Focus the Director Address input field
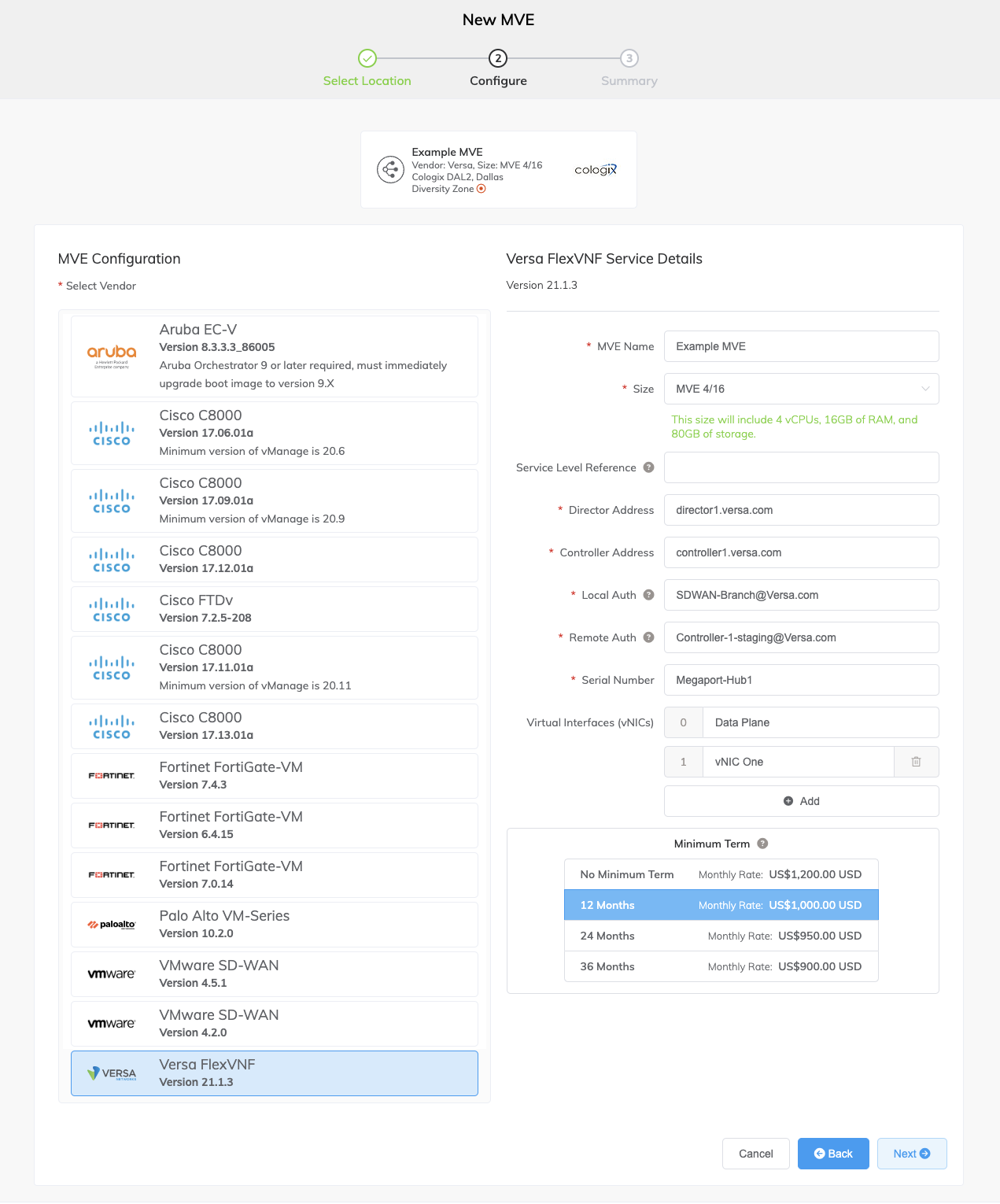The height and width of the screenshot is (1204, 1000). tap(801, 510)
